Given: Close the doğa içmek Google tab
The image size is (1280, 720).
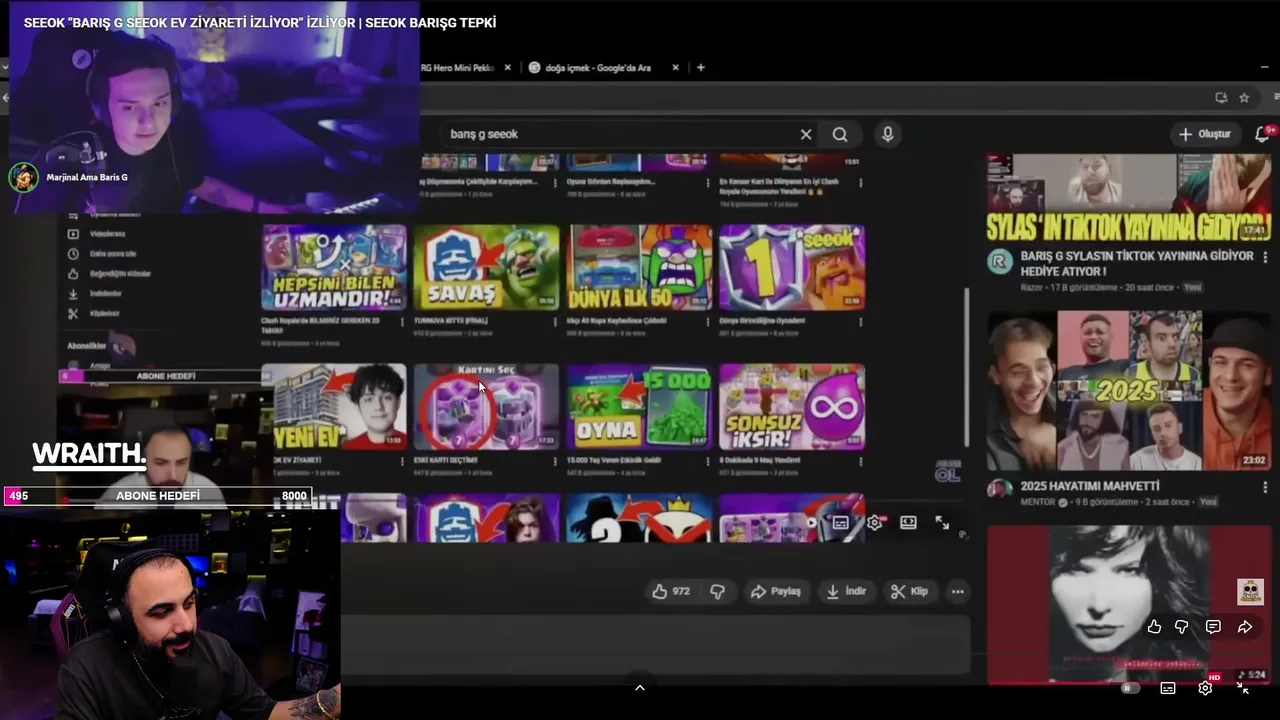Looking at the screenshot, I should point(675,67).
